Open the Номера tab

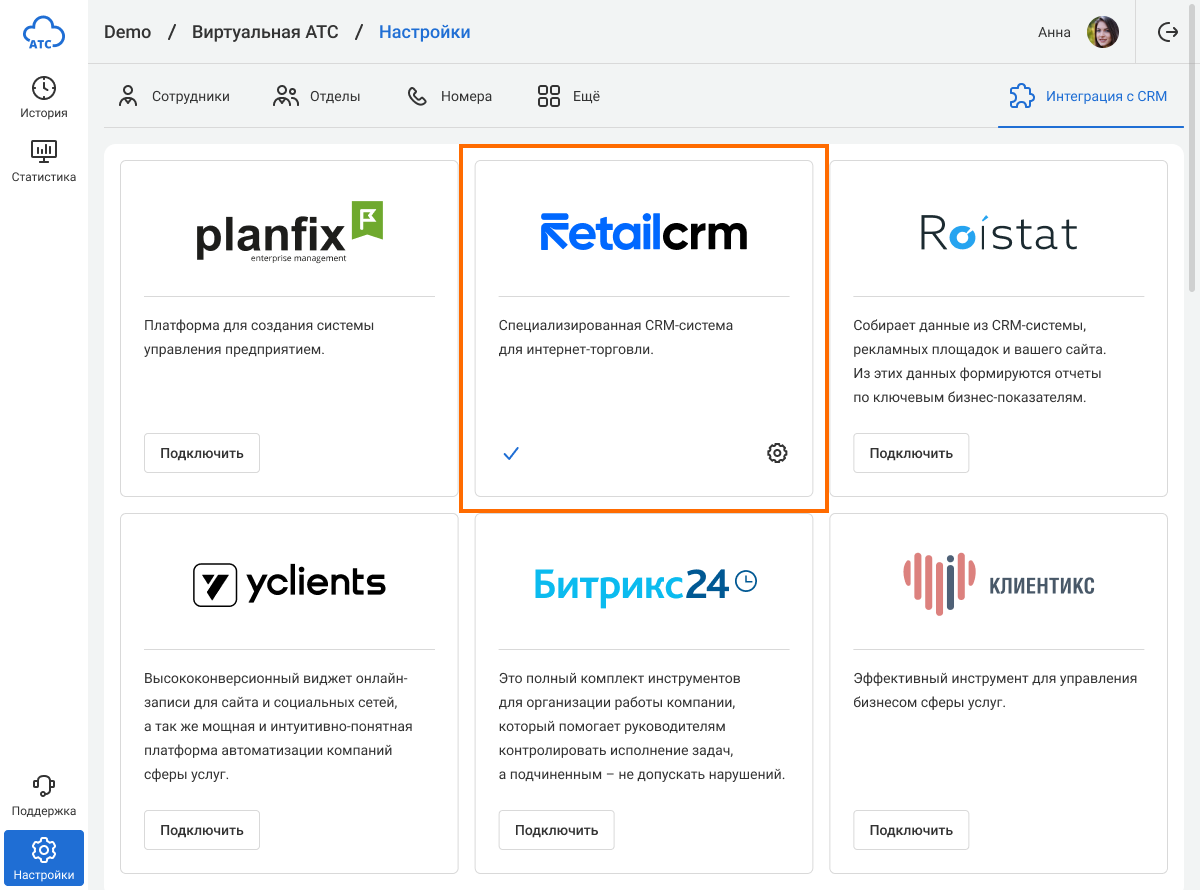[450, 97]
